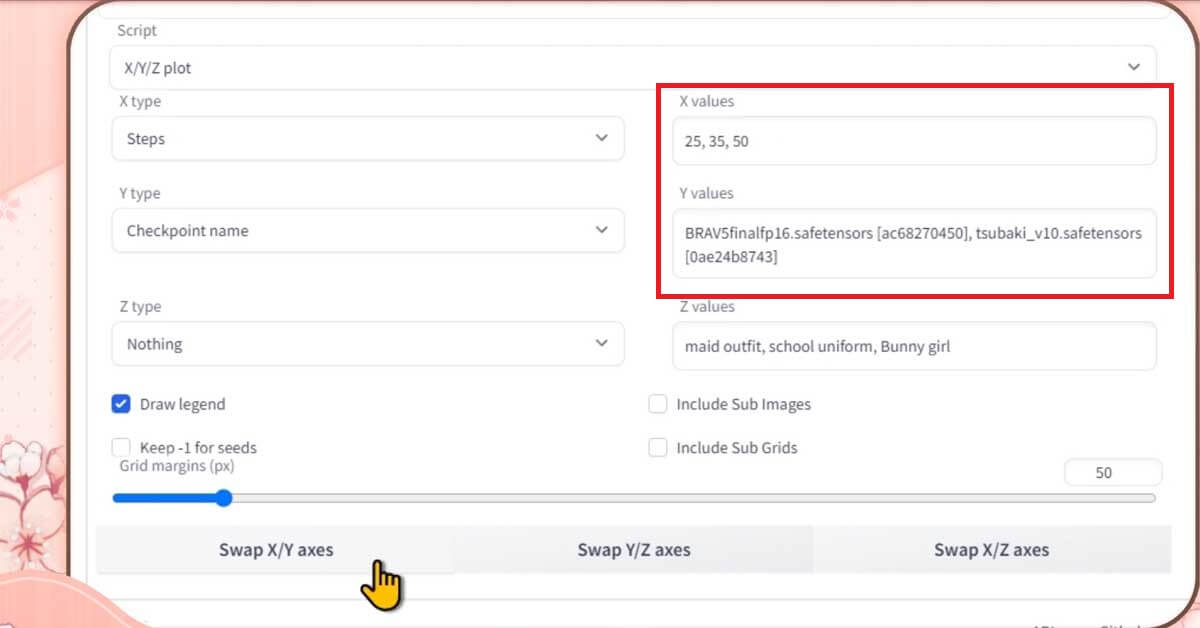Click the Grid margins slider handle

[223, 498]
